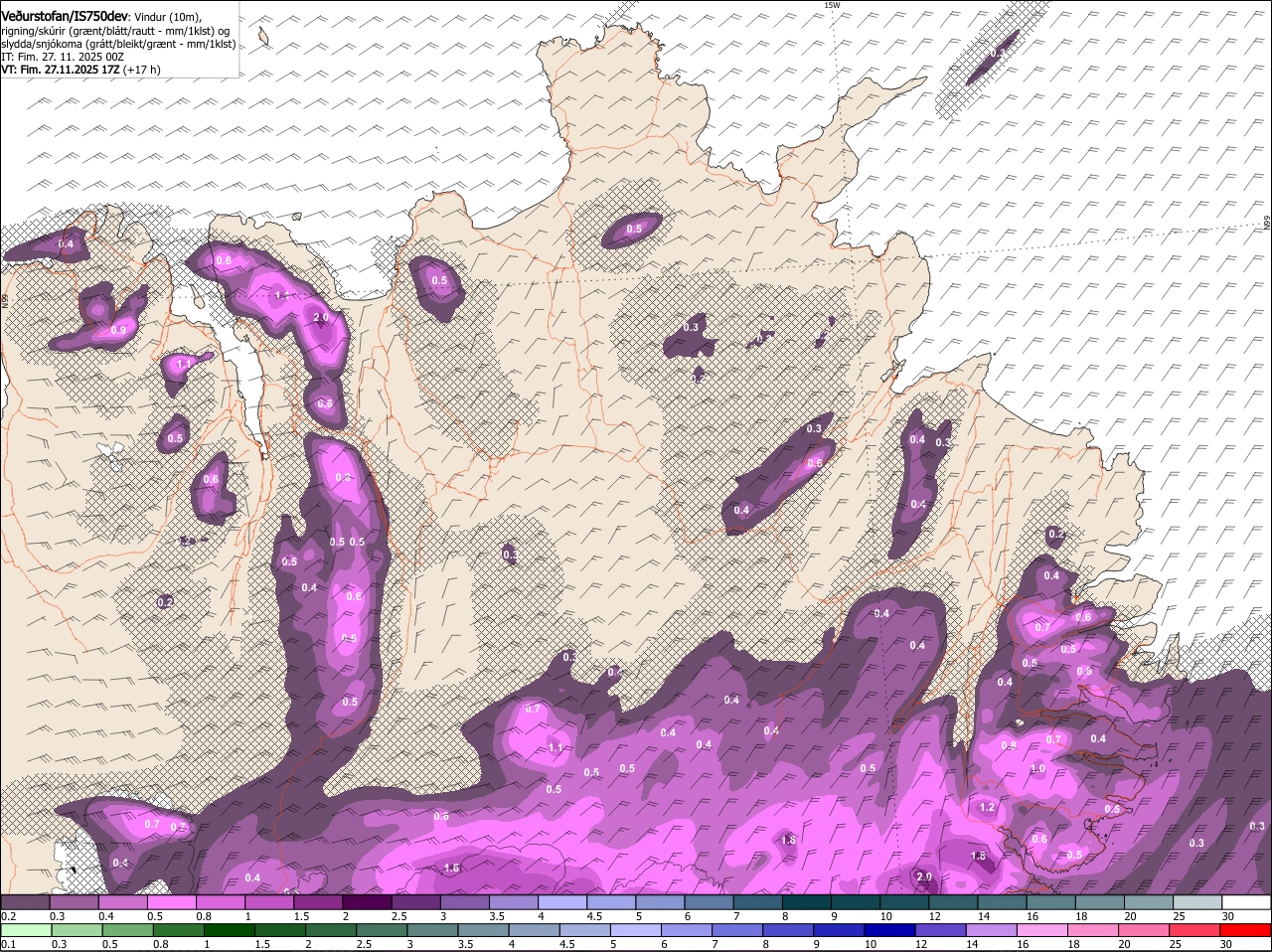The image size is (1272, 952).
Task: Click the '1.2' precipitation value on the map
Action: (x=987, y=808)
